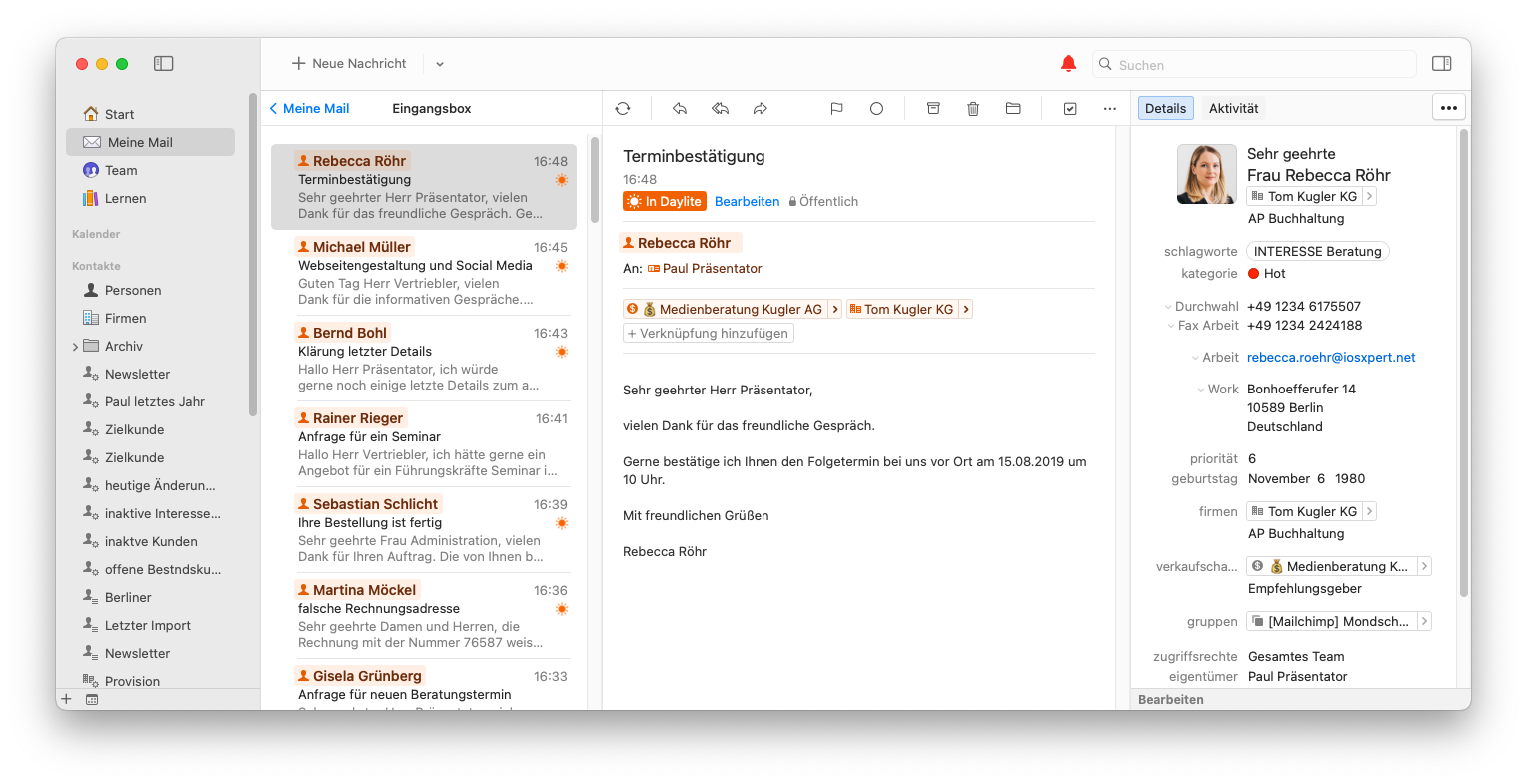Expand the Archiv folder

75,347
